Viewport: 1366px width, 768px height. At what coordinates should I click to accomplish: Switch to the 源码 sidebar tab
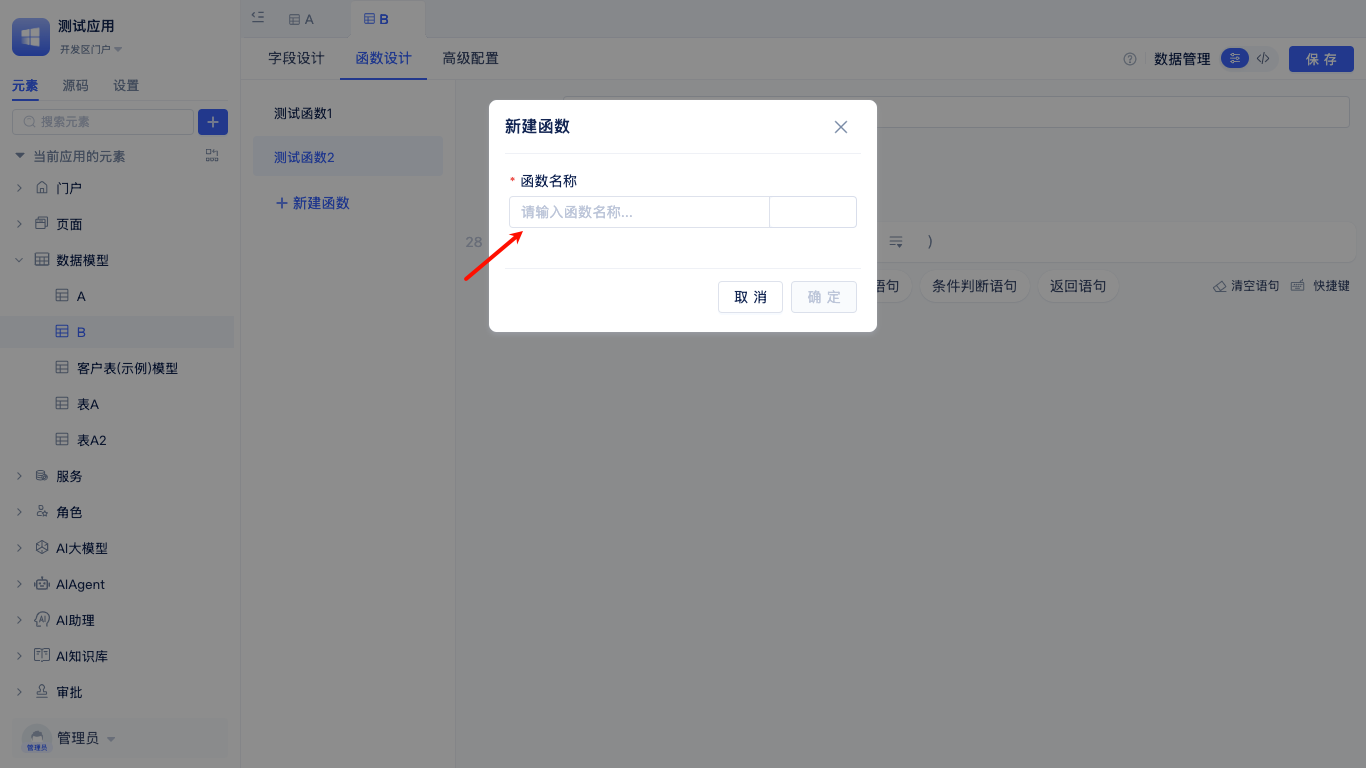75,86
